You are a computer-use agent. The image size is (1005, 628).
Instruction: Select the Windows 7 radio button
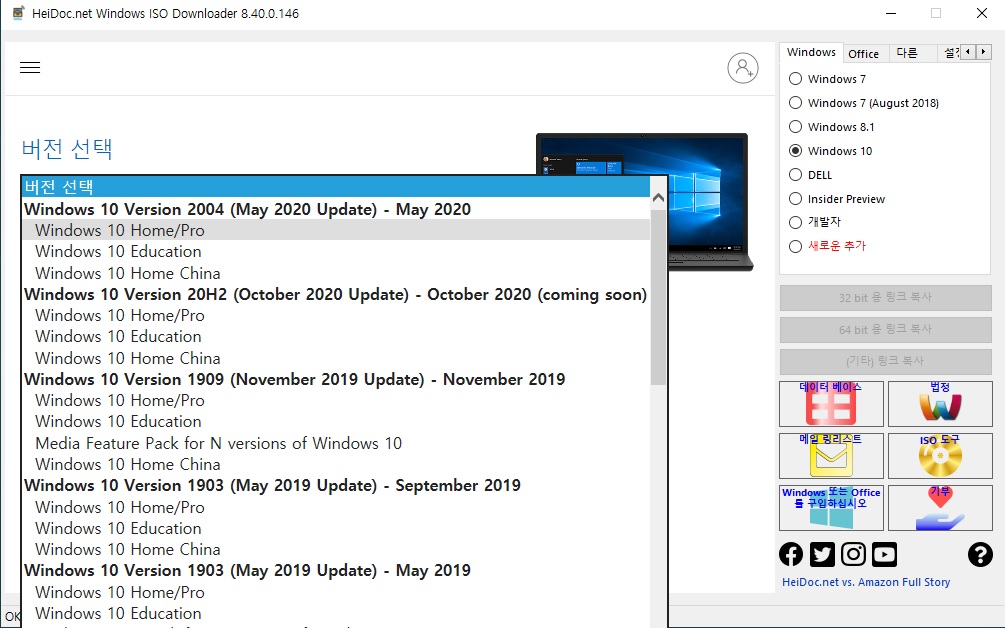[x=795, y=79]
